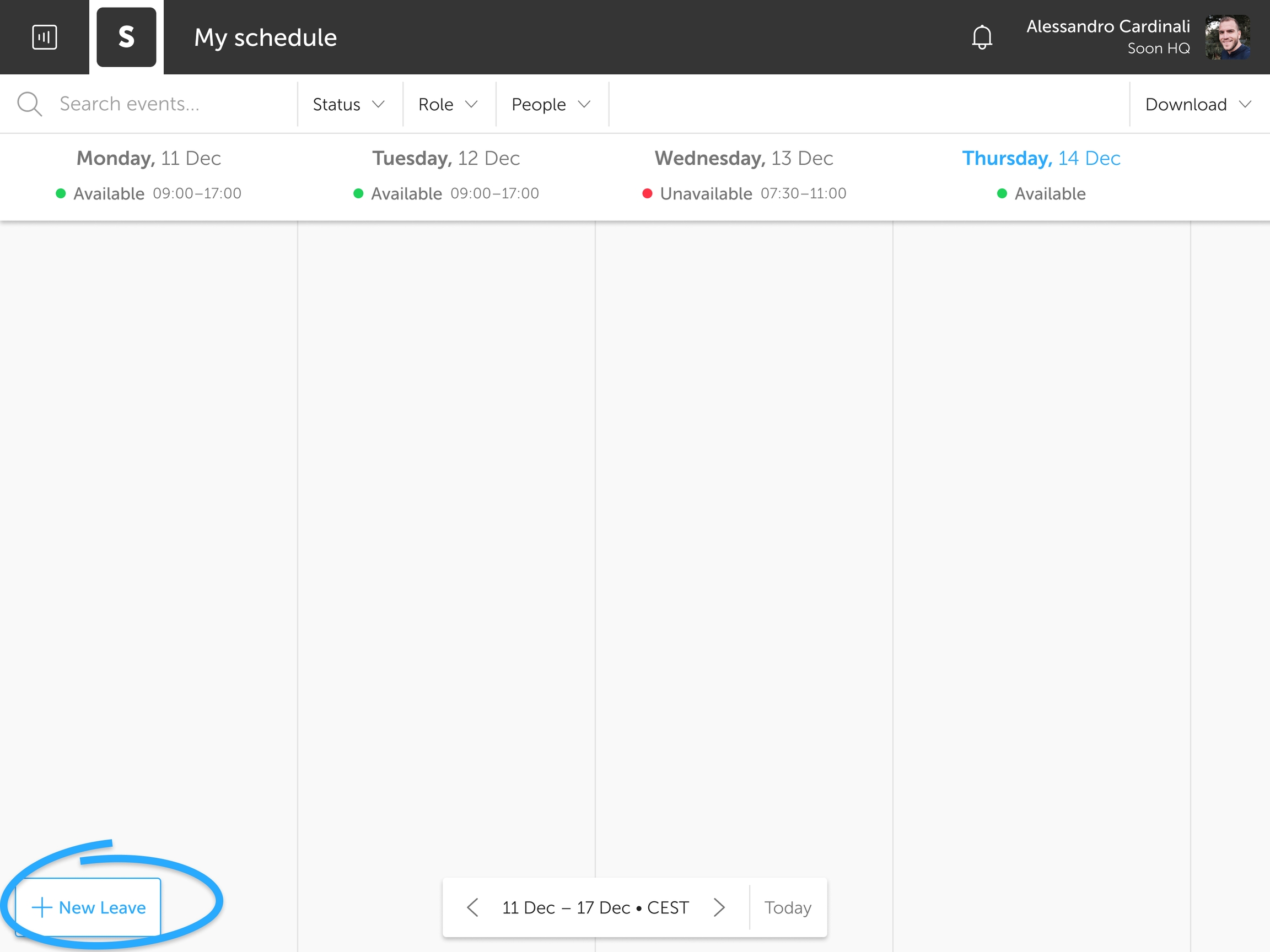Image resolution: width=1270 pixels, height=952 pixels.
Task: Click the plus icon on New Leave
Action: [42, 908]
